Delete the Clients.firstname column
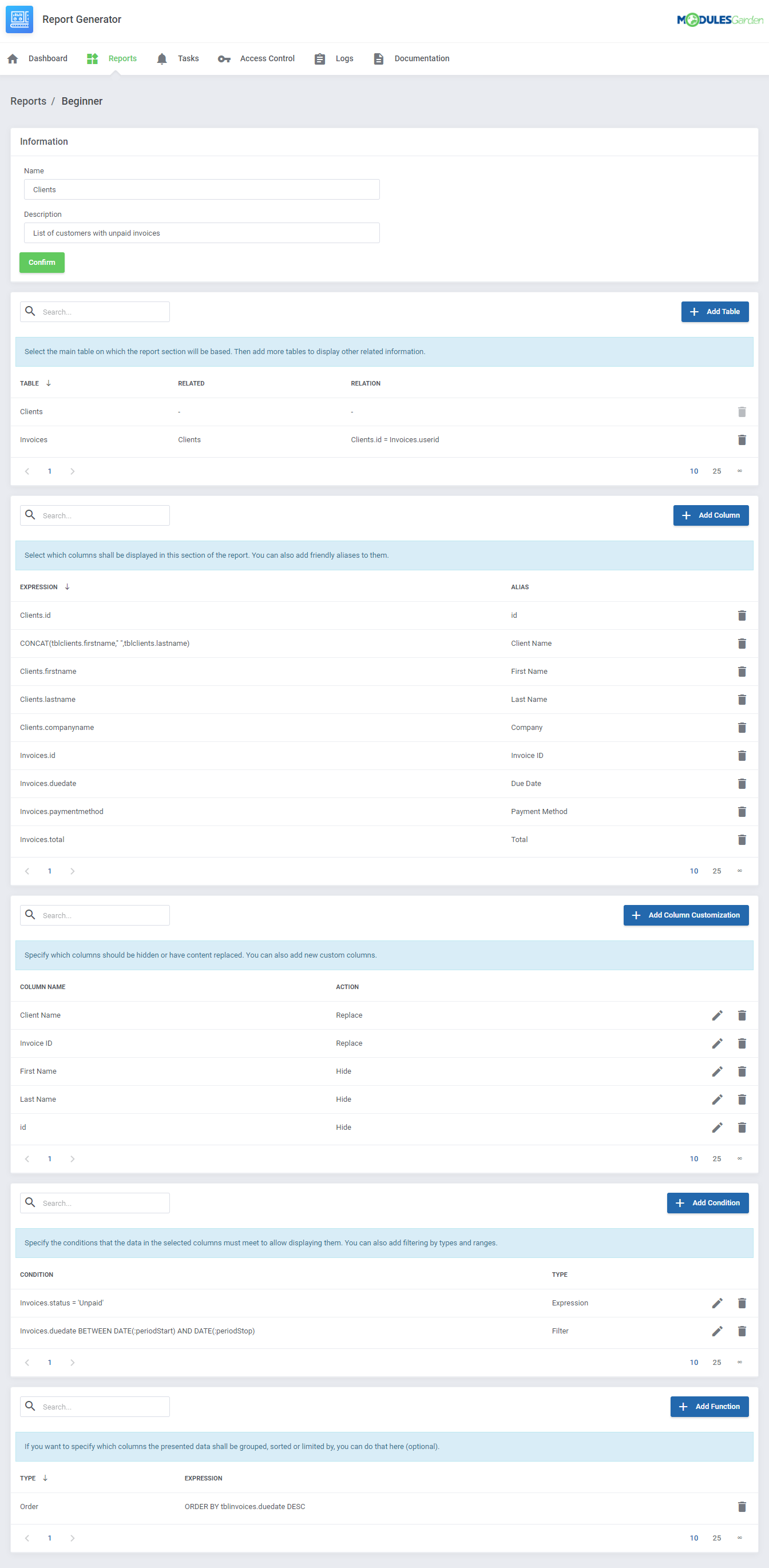 (742, 672)
